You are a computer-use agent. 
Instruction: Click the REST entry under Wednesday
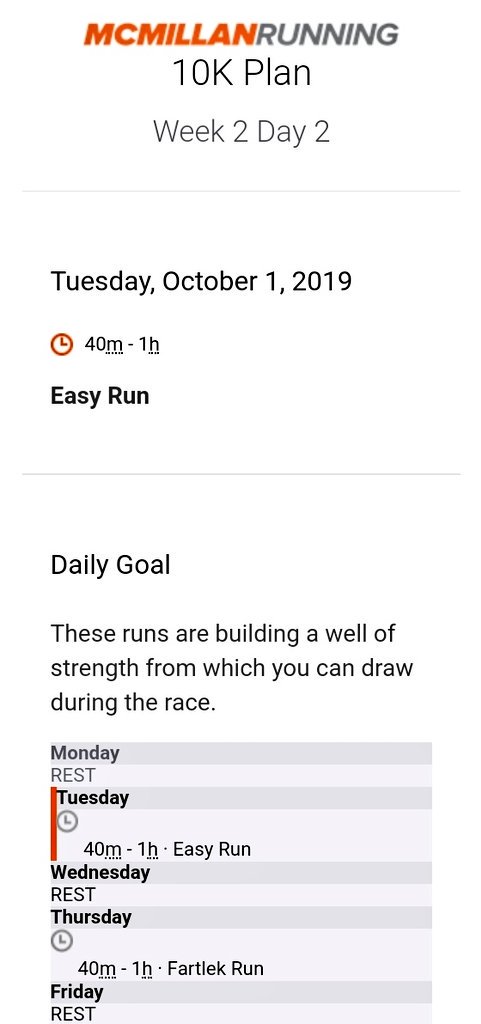click(x=73, y=895)
